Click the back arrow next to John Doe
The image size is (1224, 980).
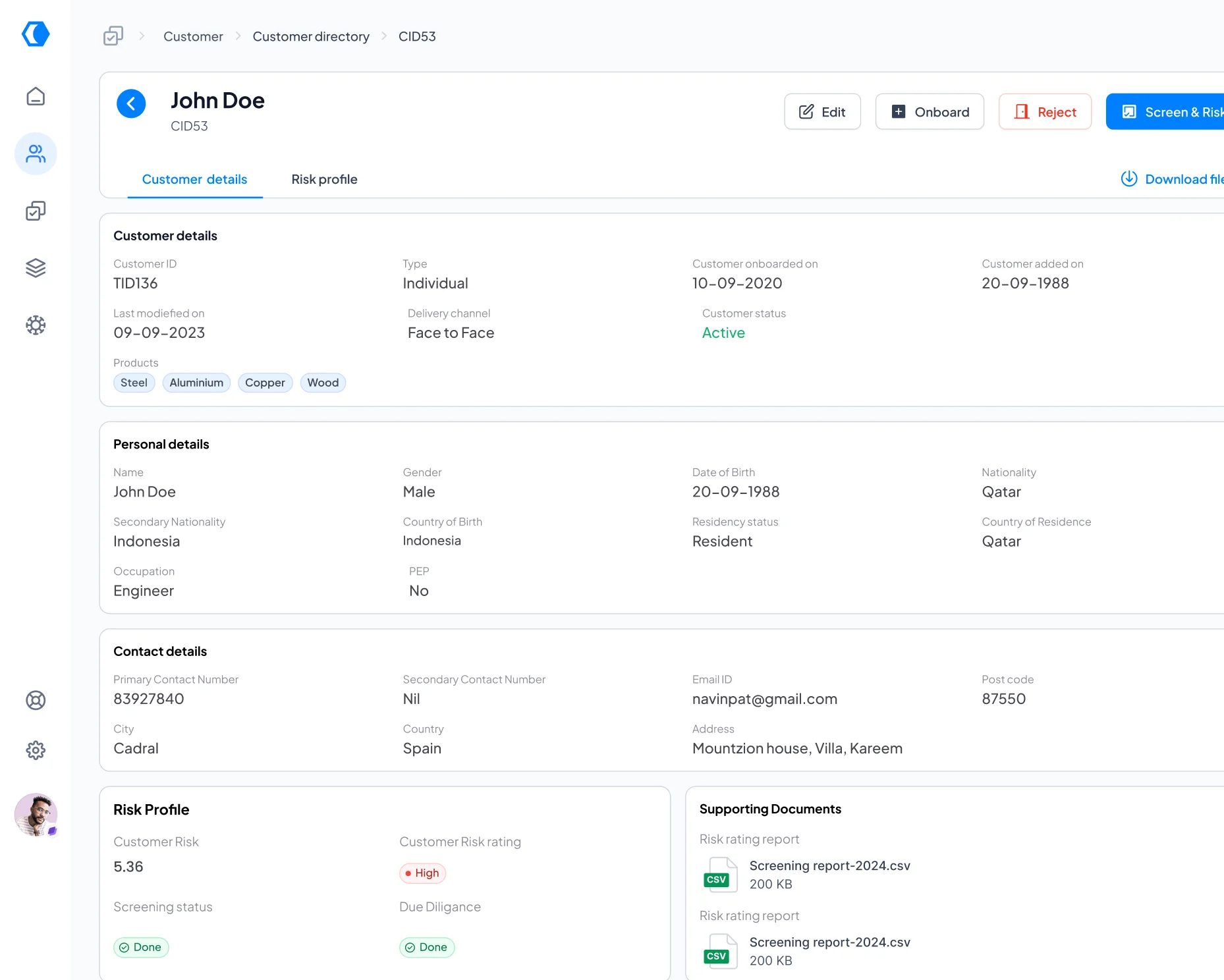131,103
